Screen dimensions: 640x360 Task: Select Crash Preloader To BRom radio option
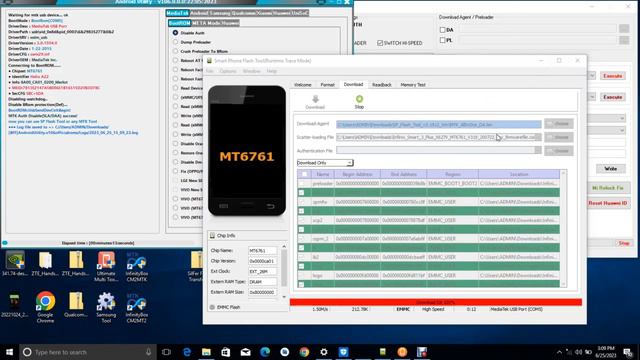176,51
